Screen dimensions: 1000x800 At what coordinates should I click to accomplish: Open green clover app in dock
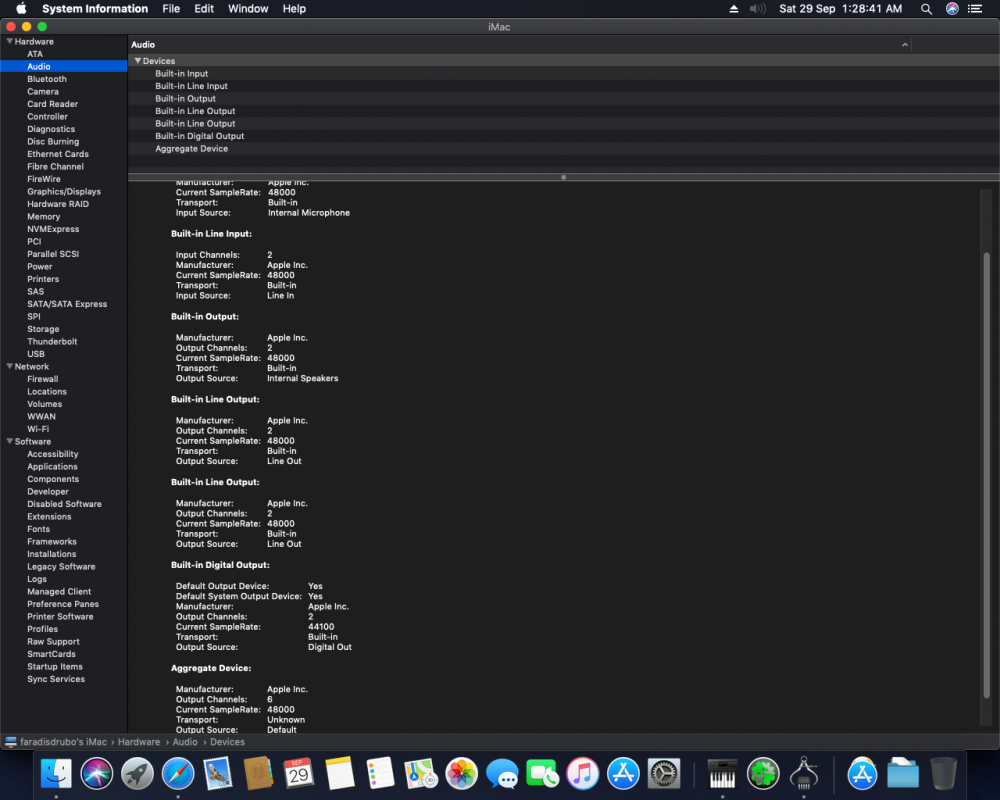763,774
